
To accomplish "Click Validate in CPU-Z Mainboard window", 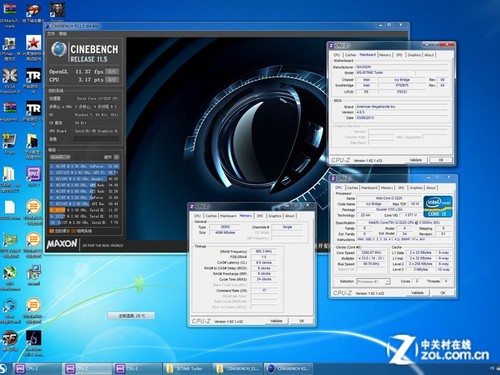I will [416, 160].
